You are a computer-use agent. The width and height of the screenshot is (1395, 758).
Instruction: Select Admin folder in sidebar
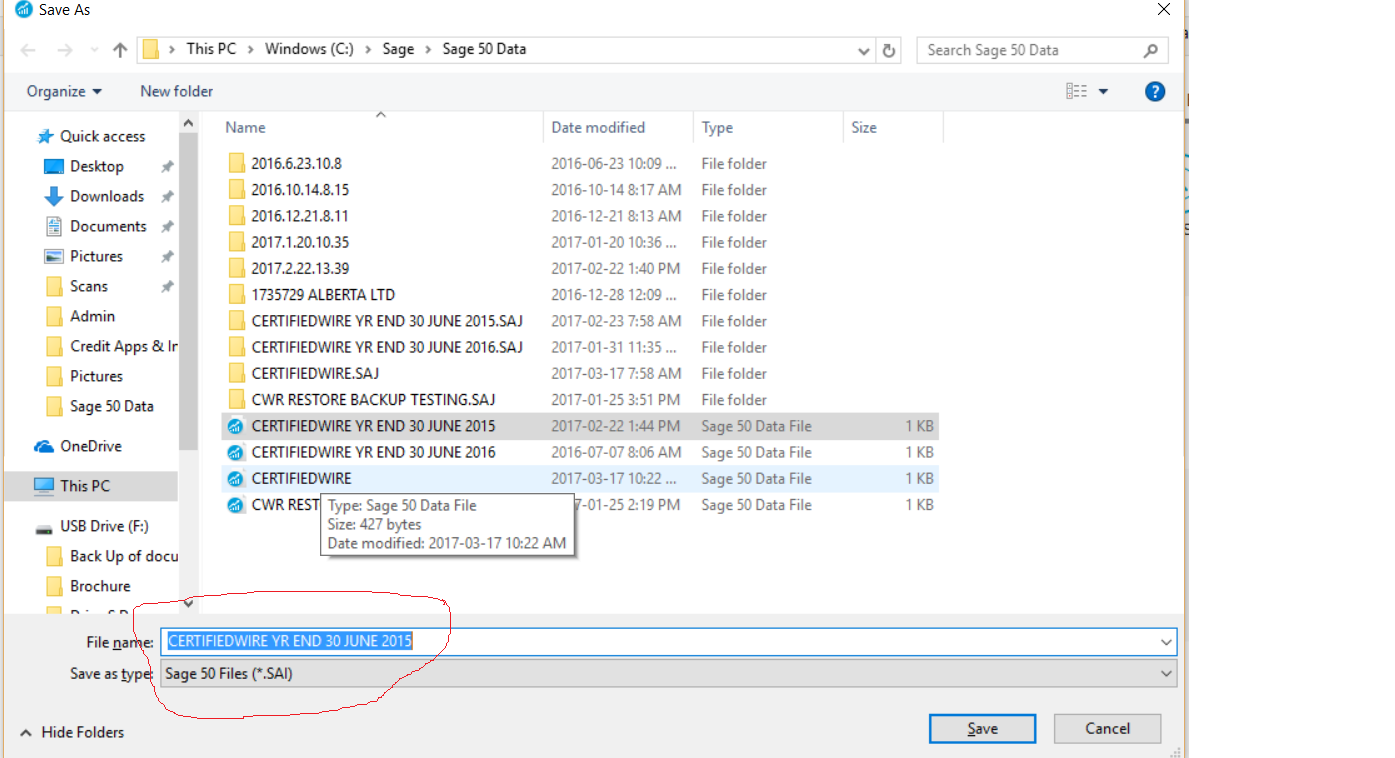click(x=92, y=316)
